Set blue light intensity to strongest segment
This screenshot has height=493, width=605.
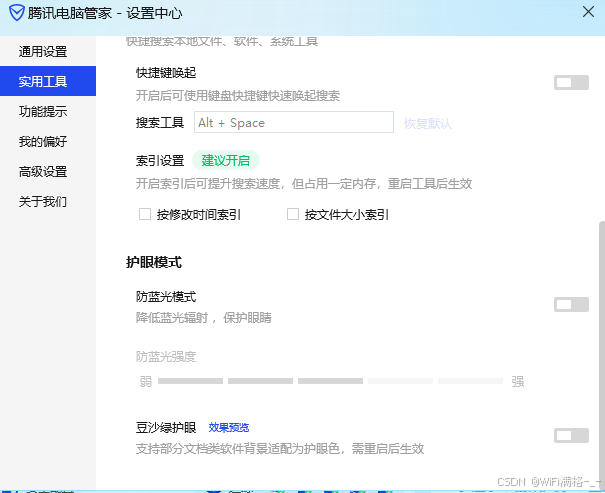coord(470,381)
